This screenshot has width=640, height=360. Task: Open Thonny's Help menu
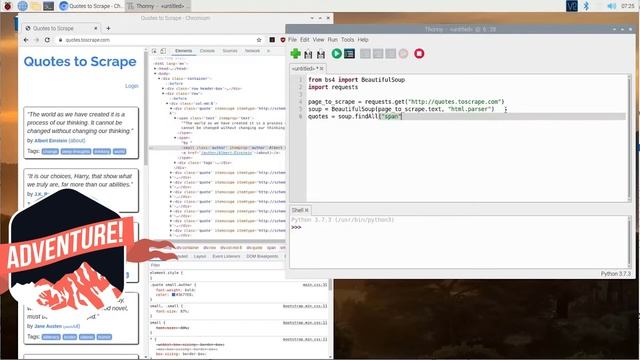coord(363,40)
